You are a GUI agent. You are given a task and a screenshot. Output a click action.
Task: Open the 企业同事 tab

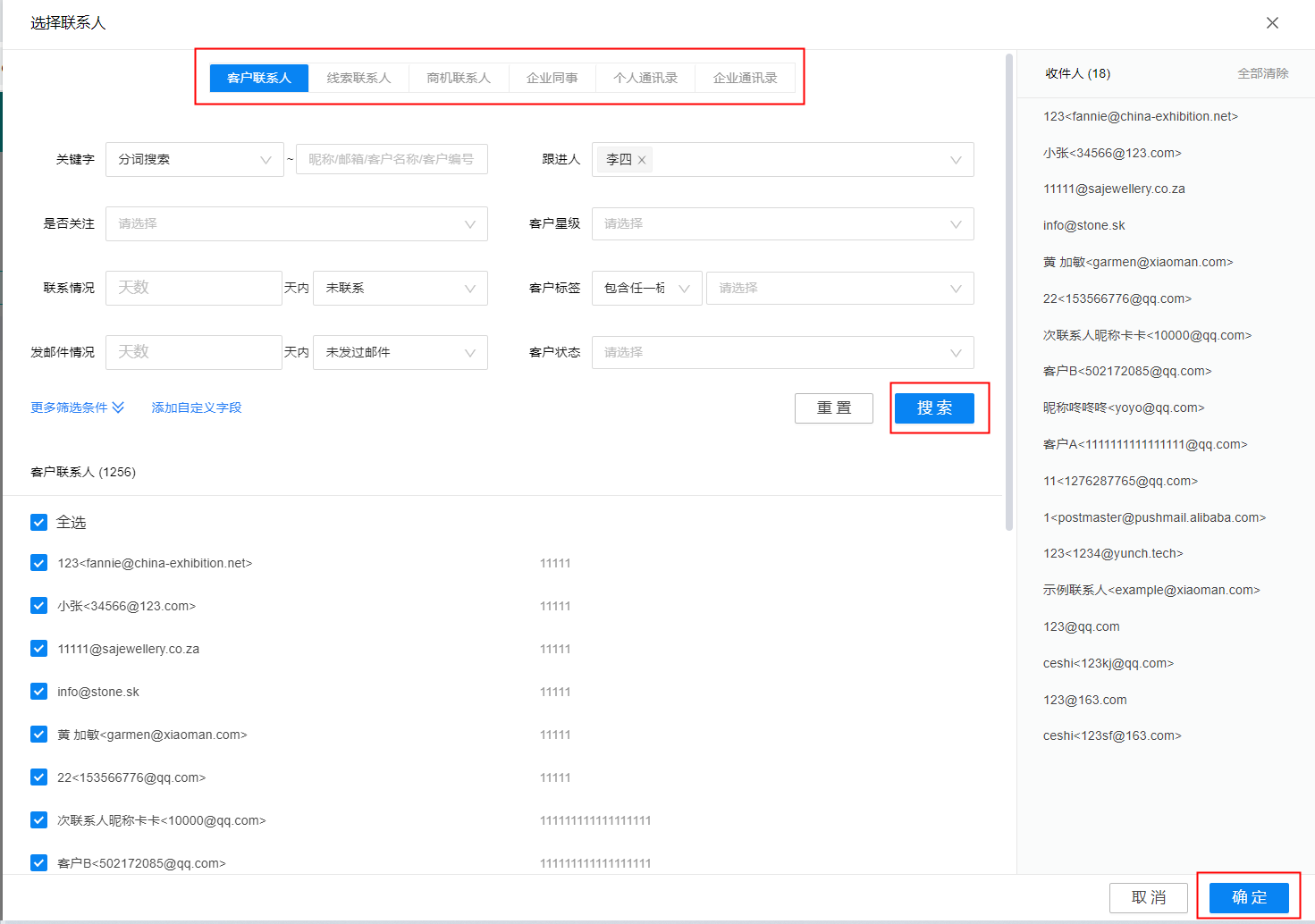pos(552,78)
